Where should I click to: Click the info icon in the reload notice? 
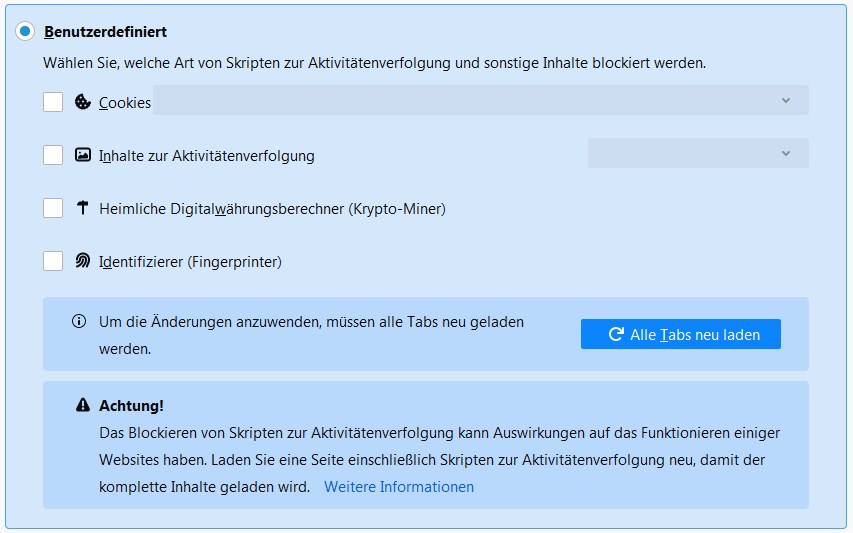pos(79,322)
